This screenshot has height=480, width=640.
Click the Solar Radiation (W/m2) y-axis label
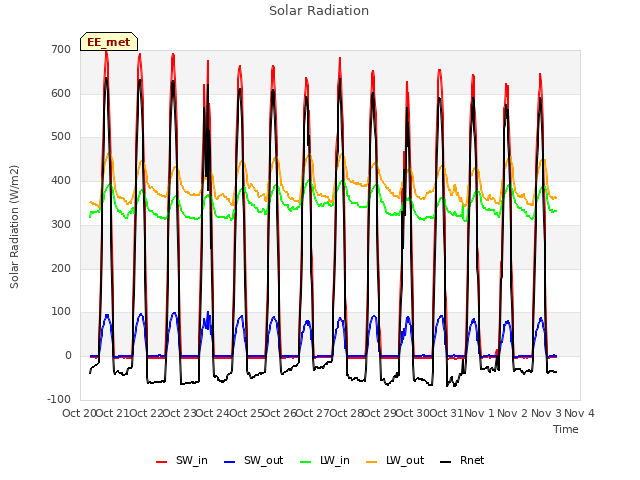(14, 227)
